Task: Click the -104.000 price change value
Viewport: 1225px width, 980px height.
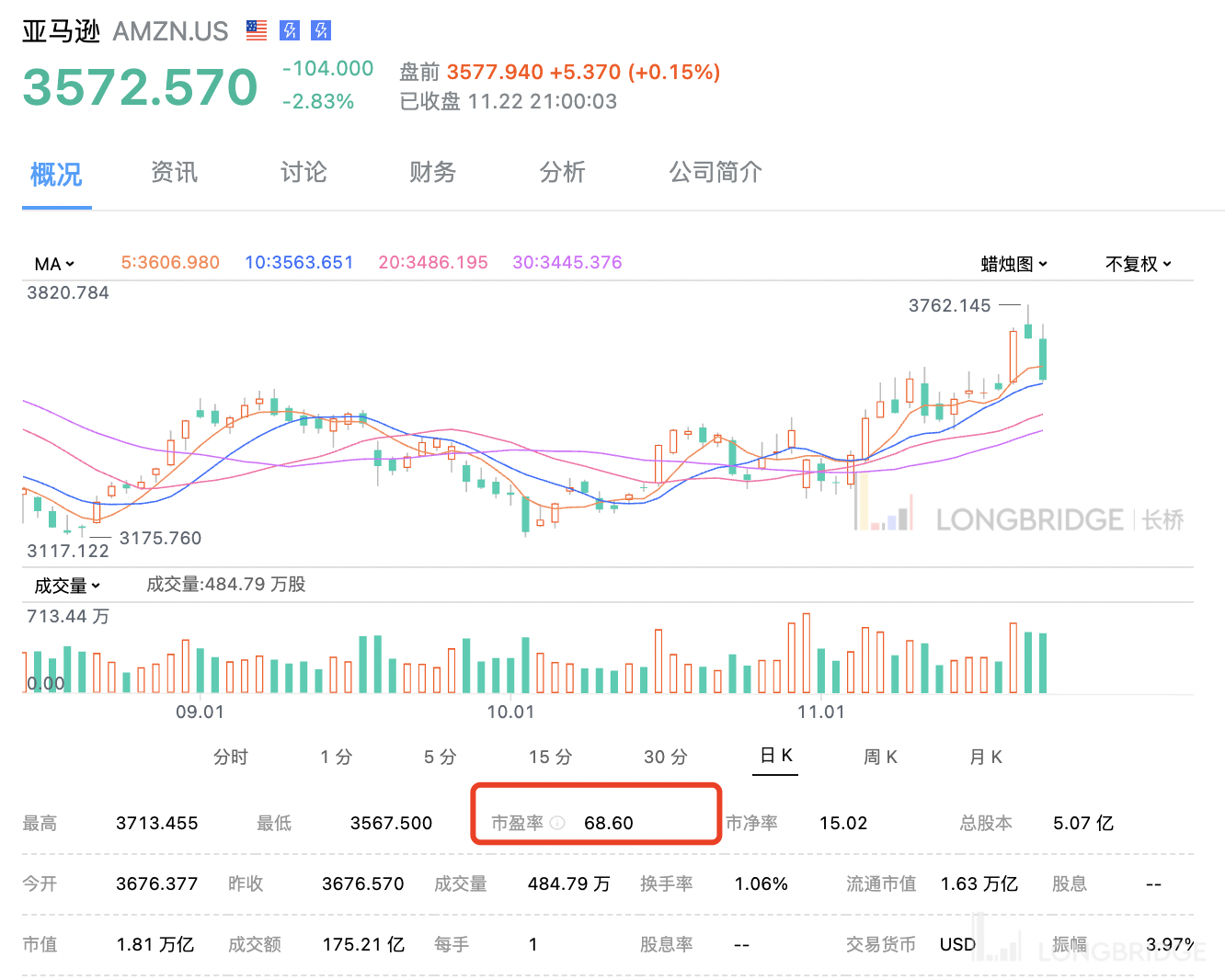Action: pyautogui.click(x=327, y=68)
